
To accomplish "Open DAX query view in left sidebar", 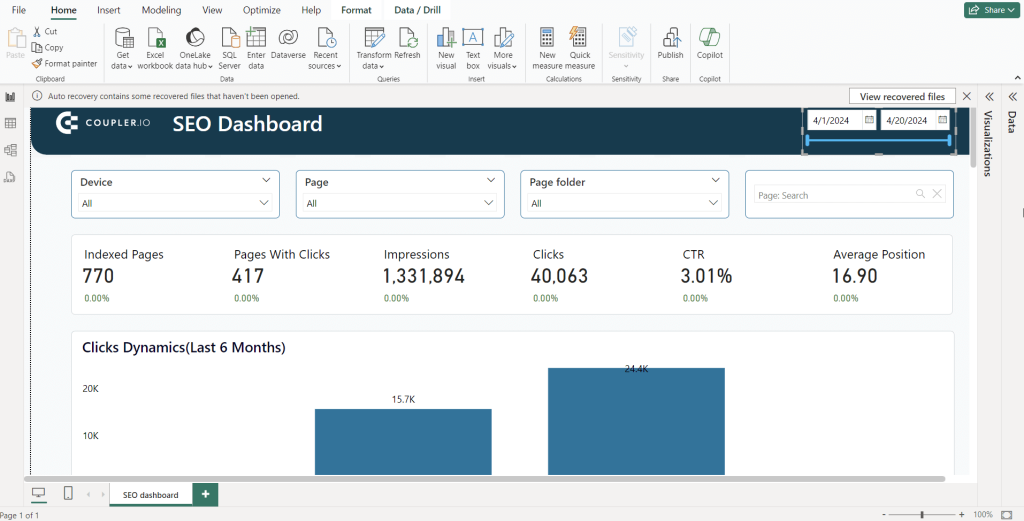I will tap(10, 177).
